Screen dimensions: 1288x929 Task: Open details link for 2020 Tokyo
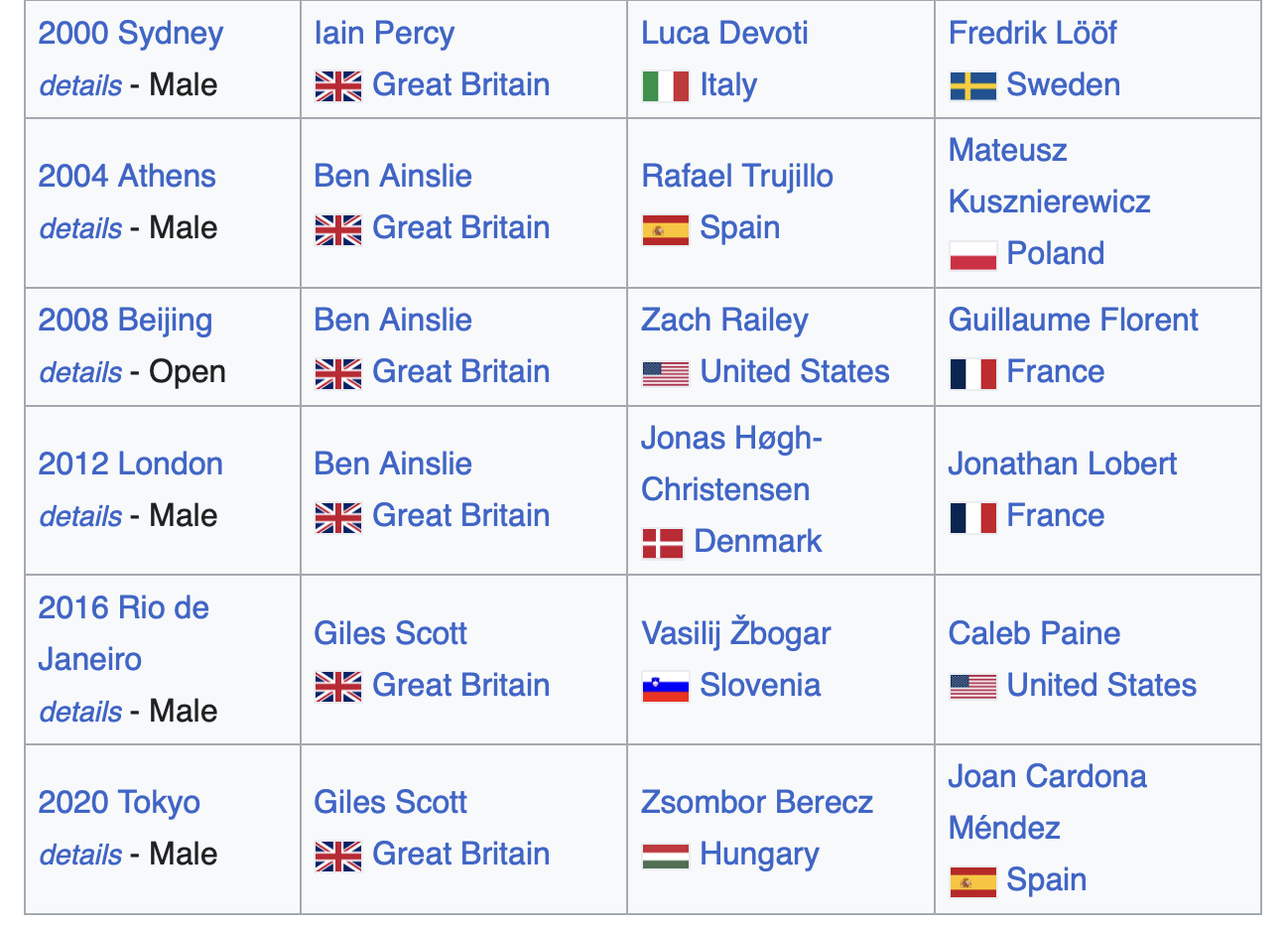[80, 855]
